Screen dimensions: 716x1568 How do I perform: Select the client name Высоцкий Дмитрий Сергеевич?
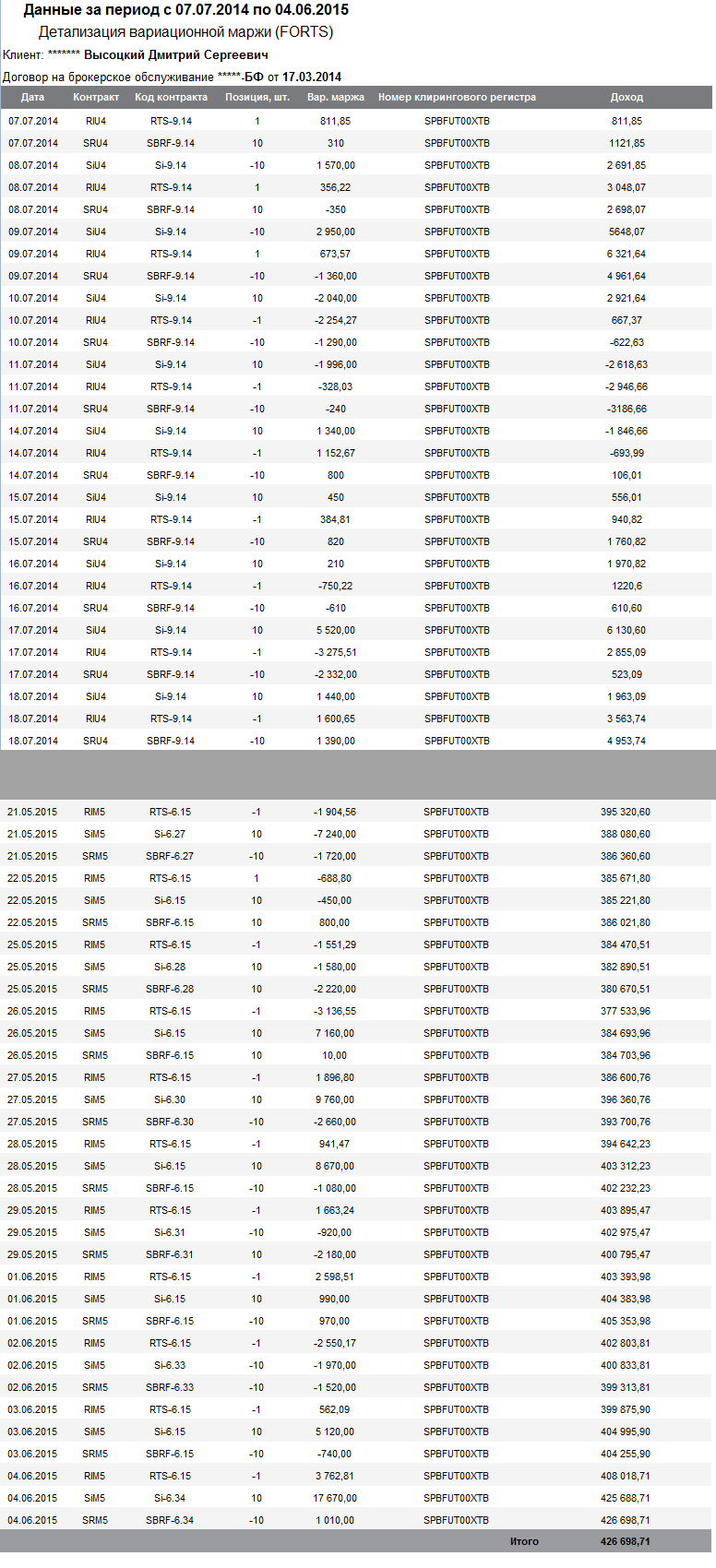pyautogui.click(x=176, y=54)
